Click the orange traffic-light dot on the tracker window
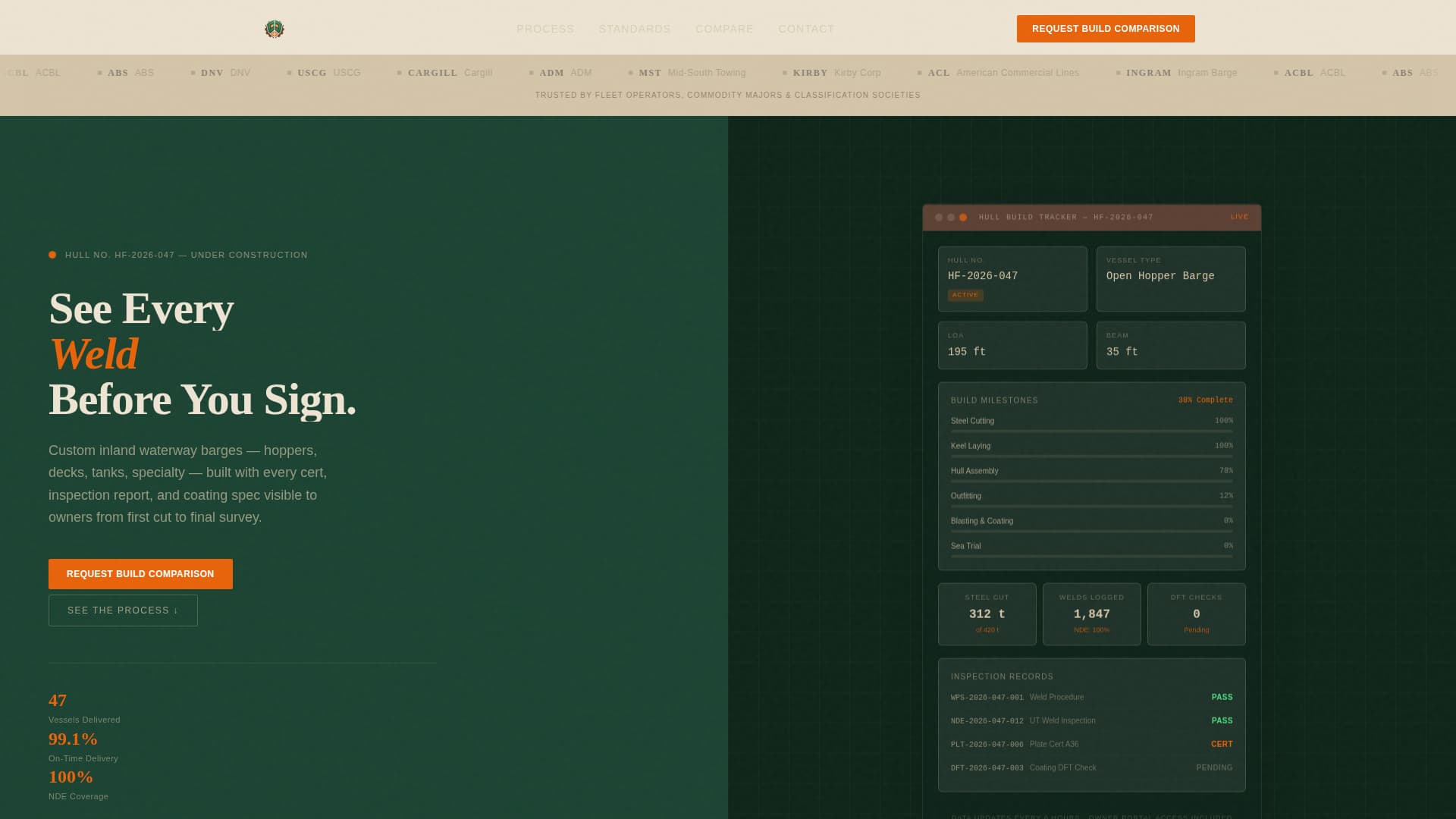The width and height of the screenshot is (1456, 819). [x=963, y=217]
